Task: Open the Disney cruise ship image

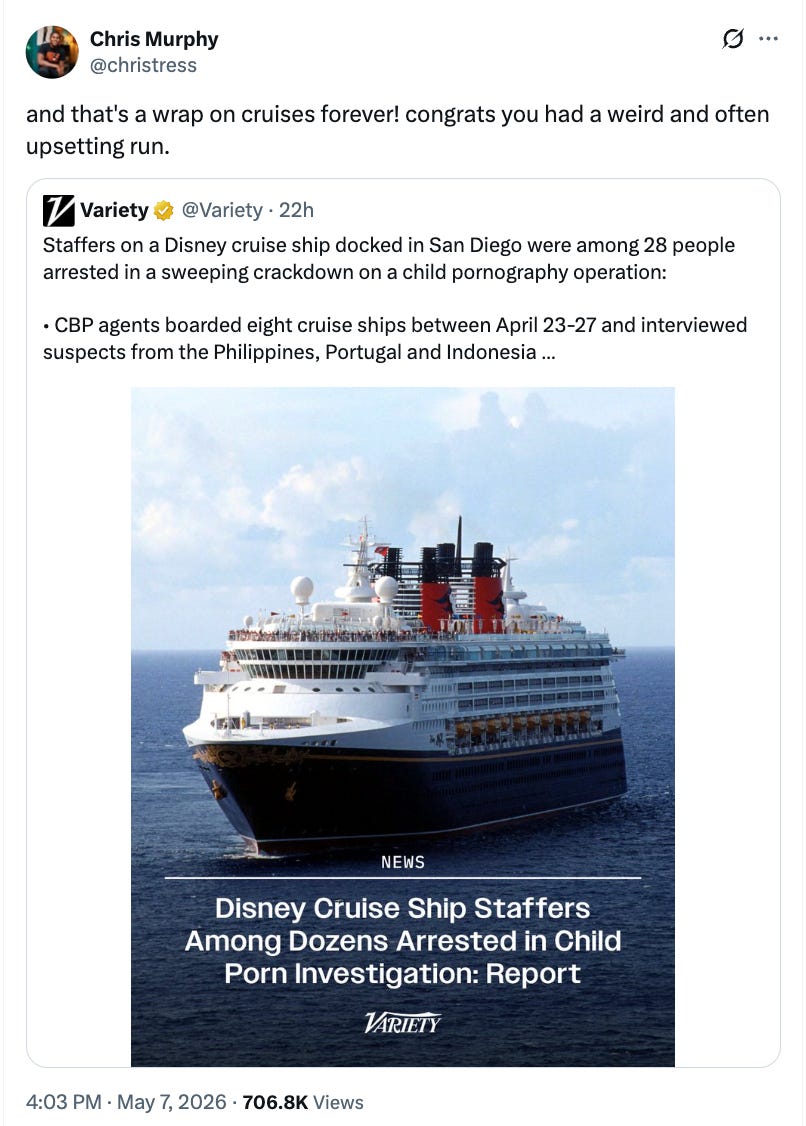Action: coord(402,727)
